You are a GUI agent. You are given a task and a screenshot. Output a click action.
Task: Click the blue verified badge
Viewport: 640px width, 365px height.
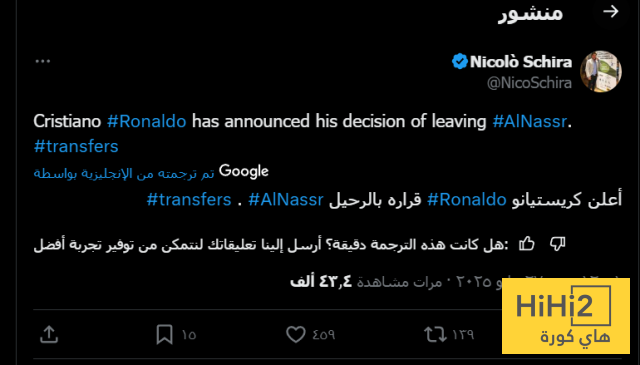click(x=460, y=62)
